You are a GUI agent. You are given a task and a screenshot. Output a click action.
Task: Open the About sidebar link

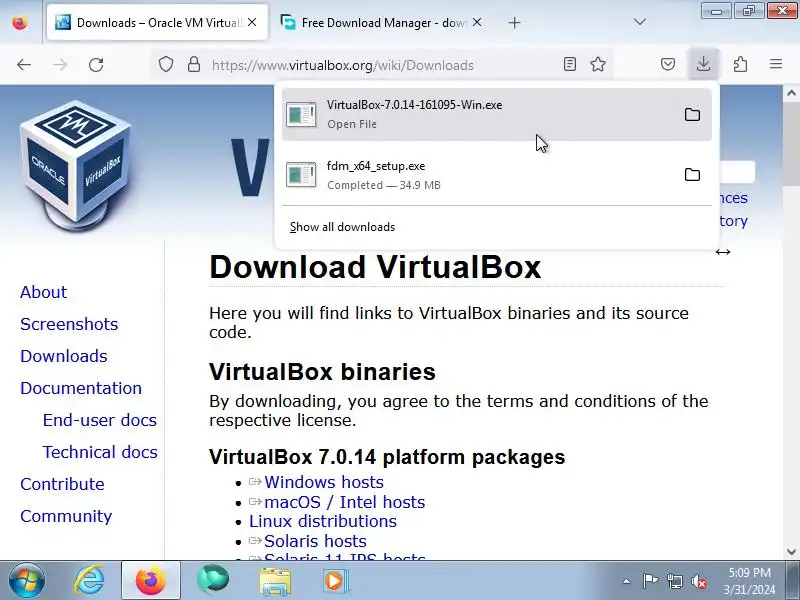tap(43, 292)
